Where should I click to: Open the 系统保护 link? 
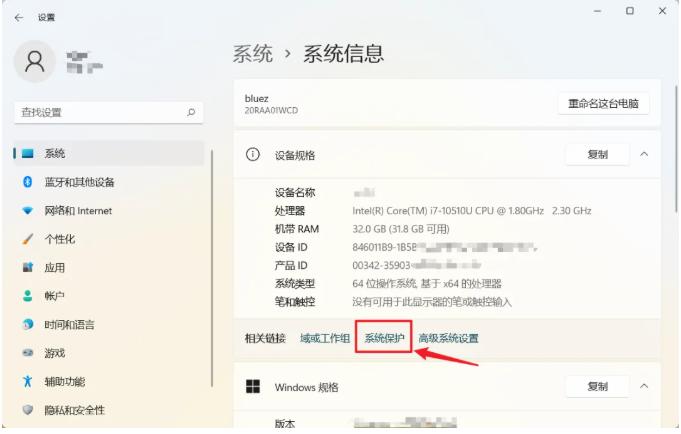pos(384,338)
